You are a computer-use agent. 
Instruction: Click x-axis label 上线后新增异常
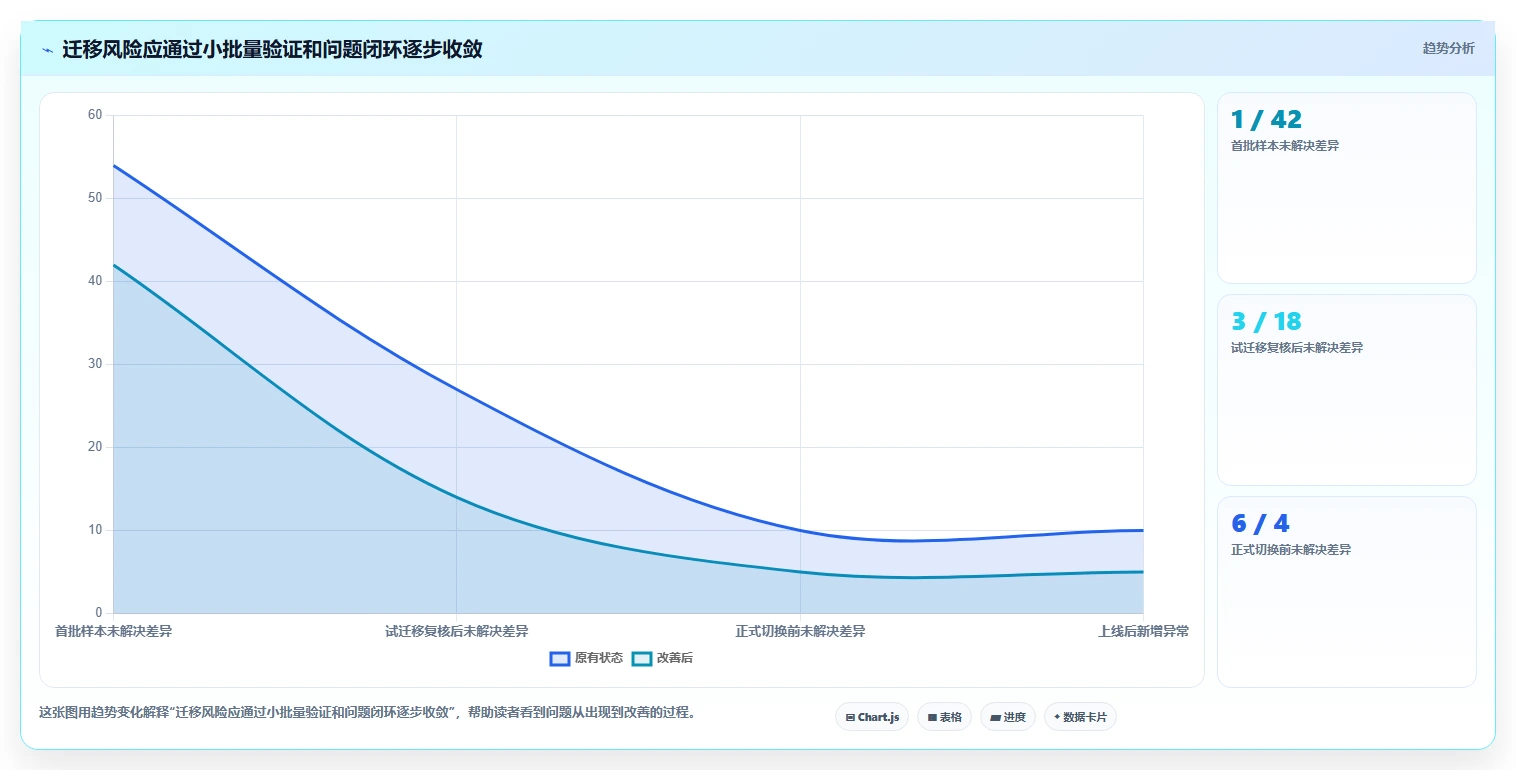1143,631
